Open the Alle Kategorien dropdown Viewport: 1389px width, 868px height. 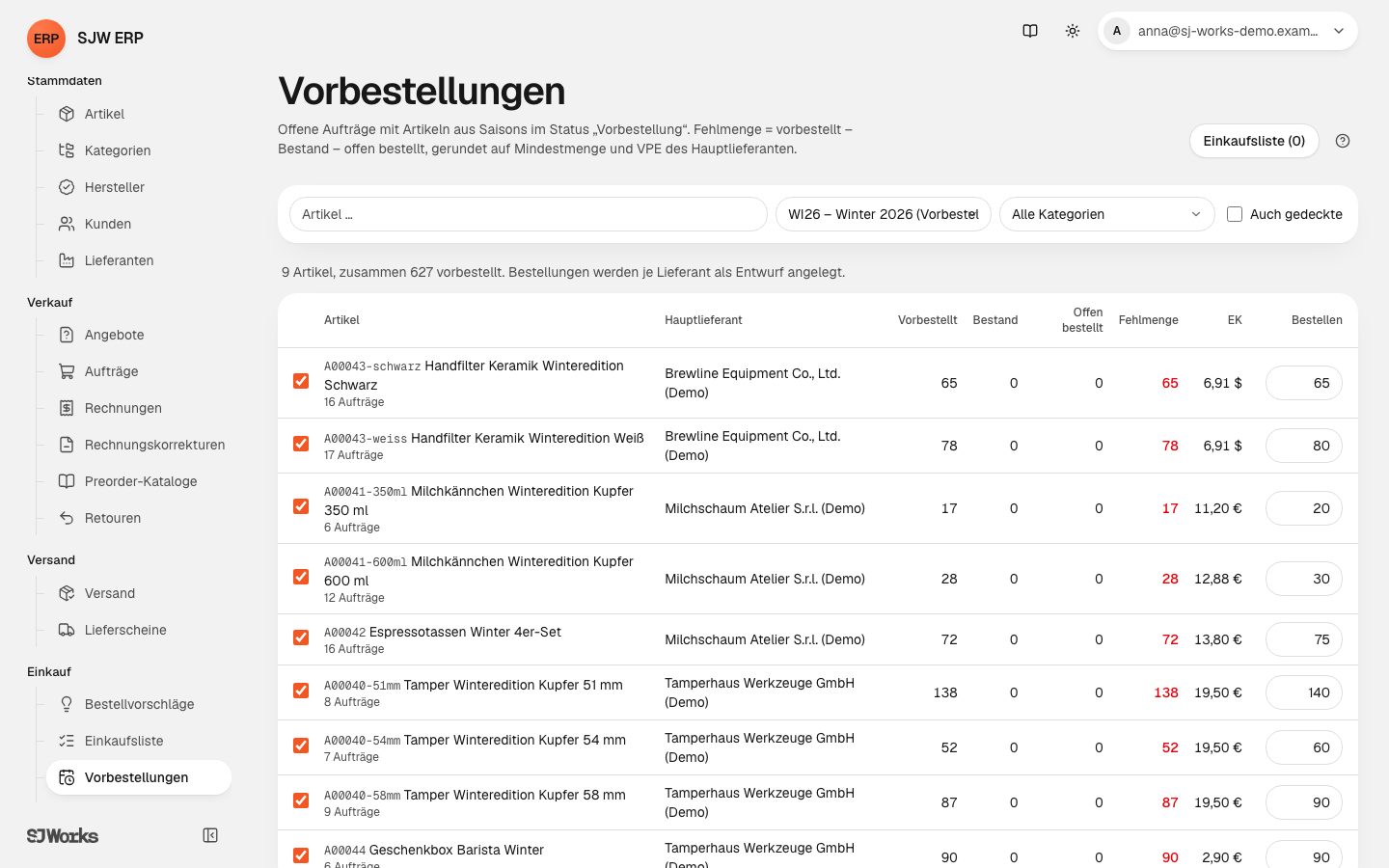click(x=1106, y=214)
